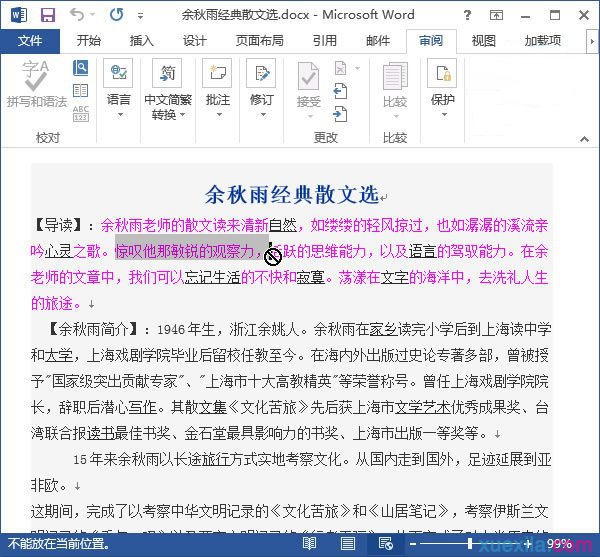Click the Save icon in quick access toolbar
600x557 pixels.
pos(48,15)
